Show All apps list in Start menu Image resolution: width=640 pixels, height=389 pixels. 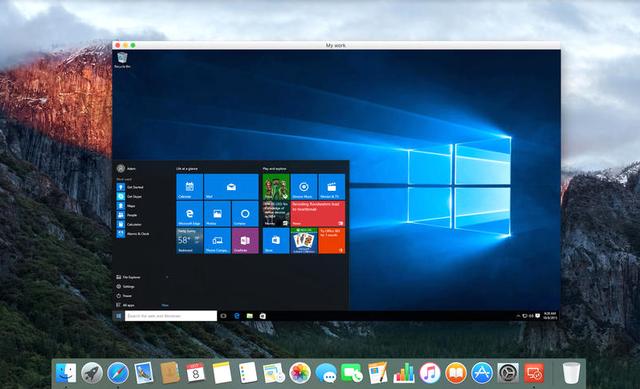(125, 305)
